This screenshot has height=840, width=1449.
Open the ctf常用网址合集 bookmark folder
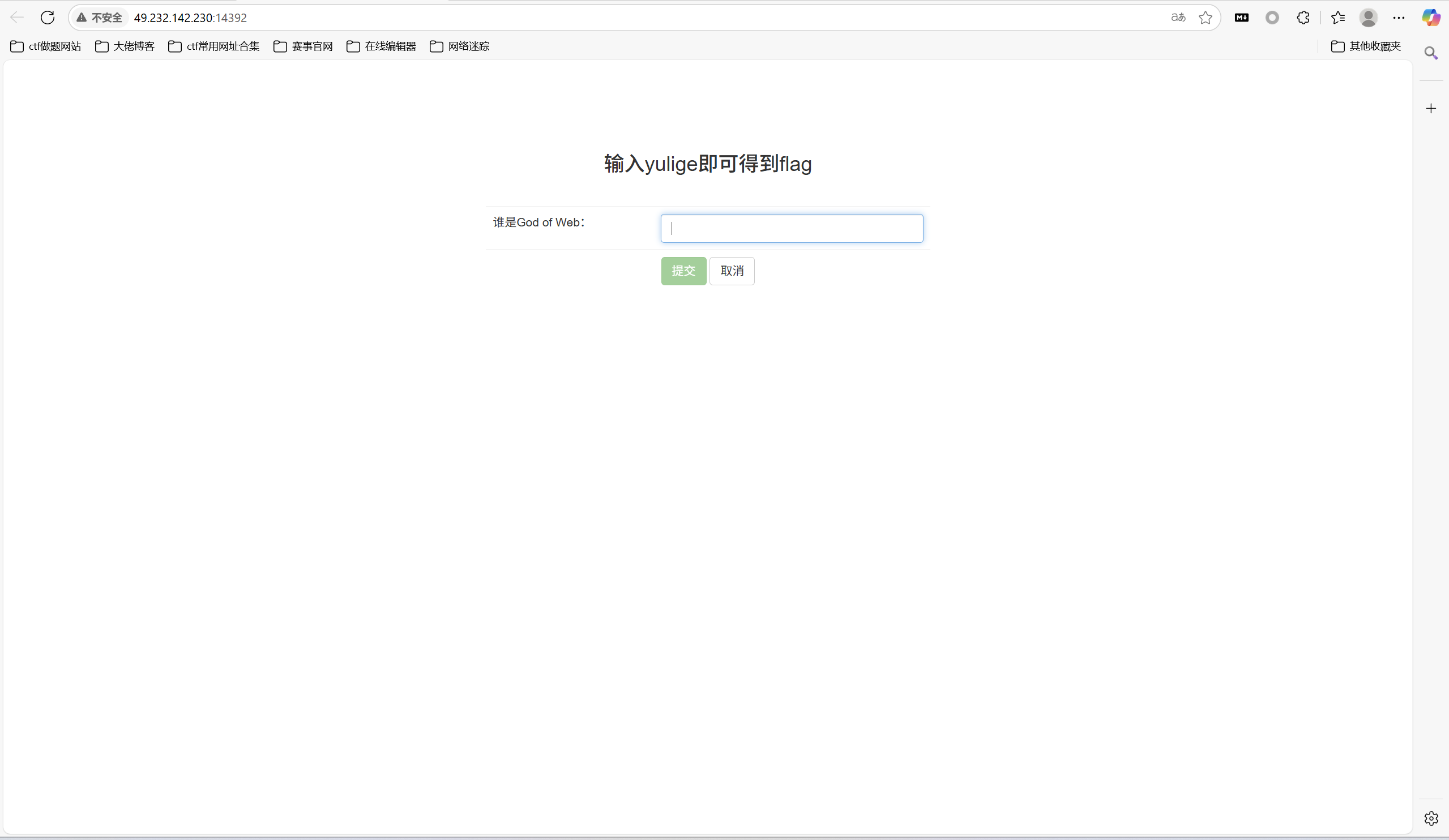214,46
